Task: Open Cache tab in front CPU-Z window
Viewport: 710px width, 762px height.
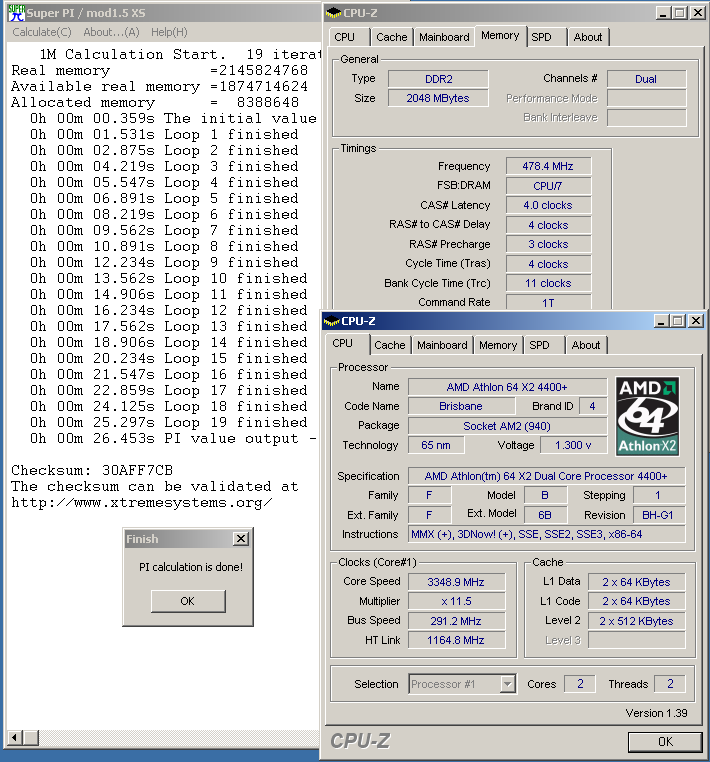Action: coord(390,345)
